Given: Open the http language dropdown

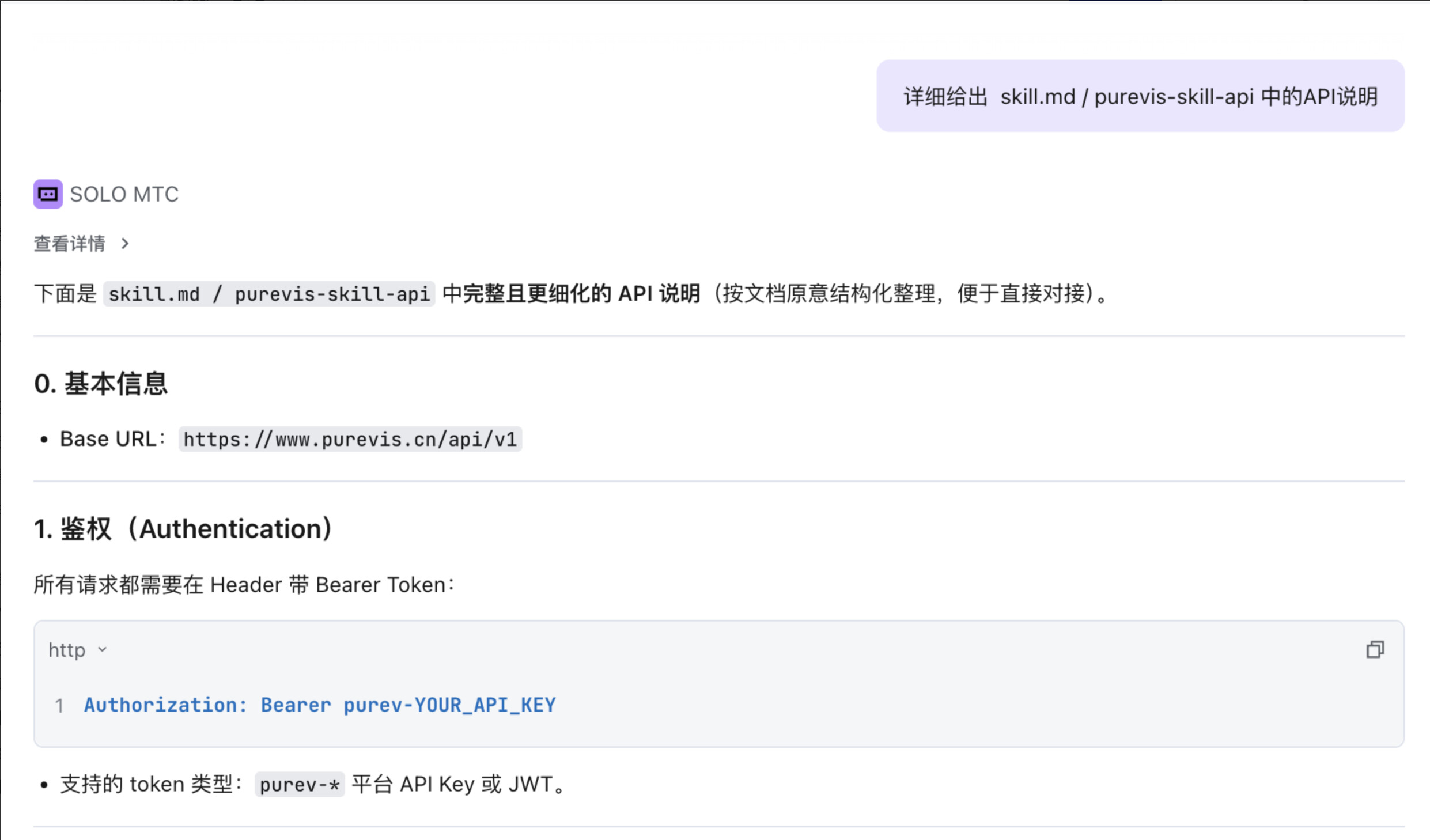Looking at the screenshot, I should [67, 650].
